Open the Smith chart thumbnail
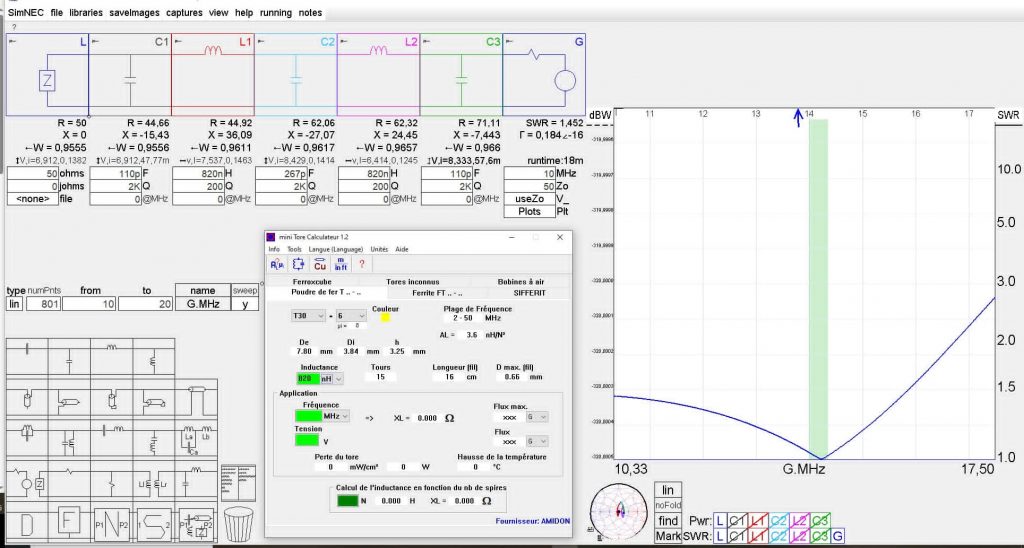This screenshot has width=1024, height=548. click(618, 513)
